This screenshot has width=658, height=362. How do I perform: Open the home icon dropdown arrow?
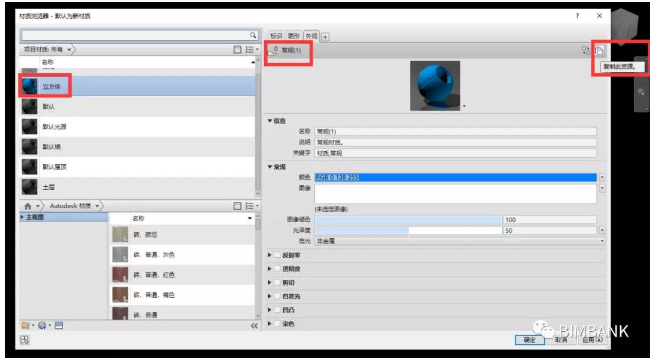click(x=38, y=206)
